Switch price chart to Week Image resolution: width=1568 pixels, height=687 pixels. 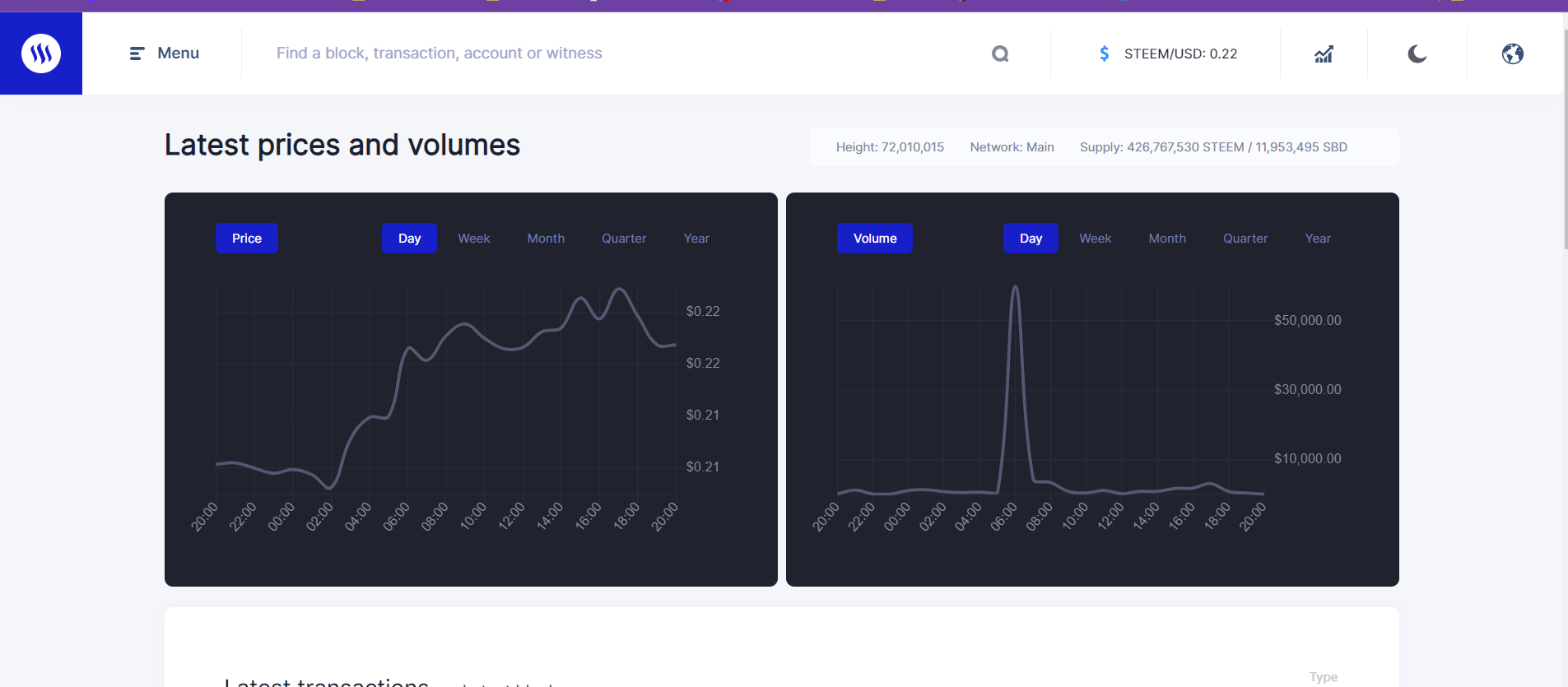[474, 239]
